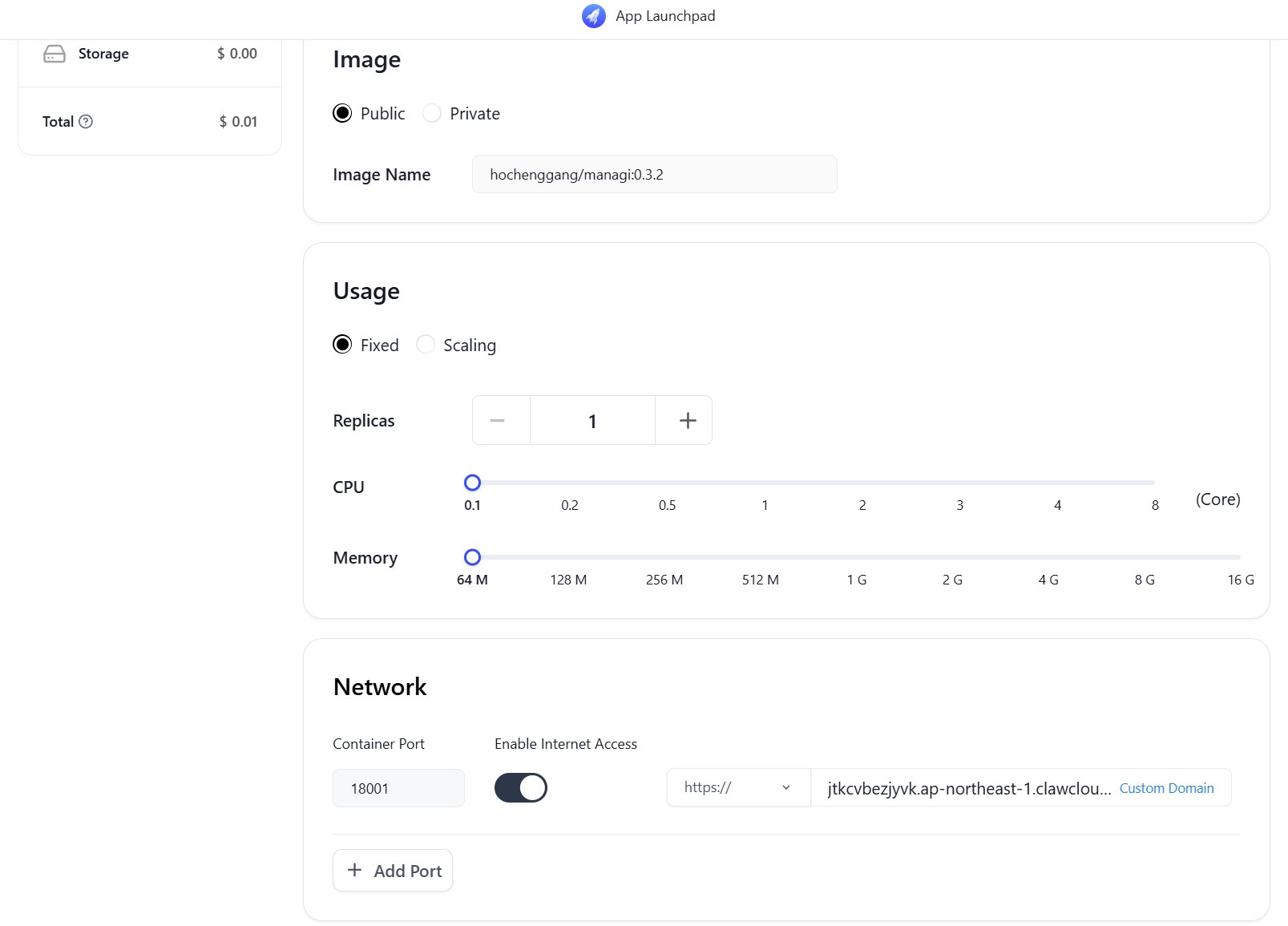Choose the Scaling usage option
The width and height of the screenshot is (1288, 926).
coord(426,345)
